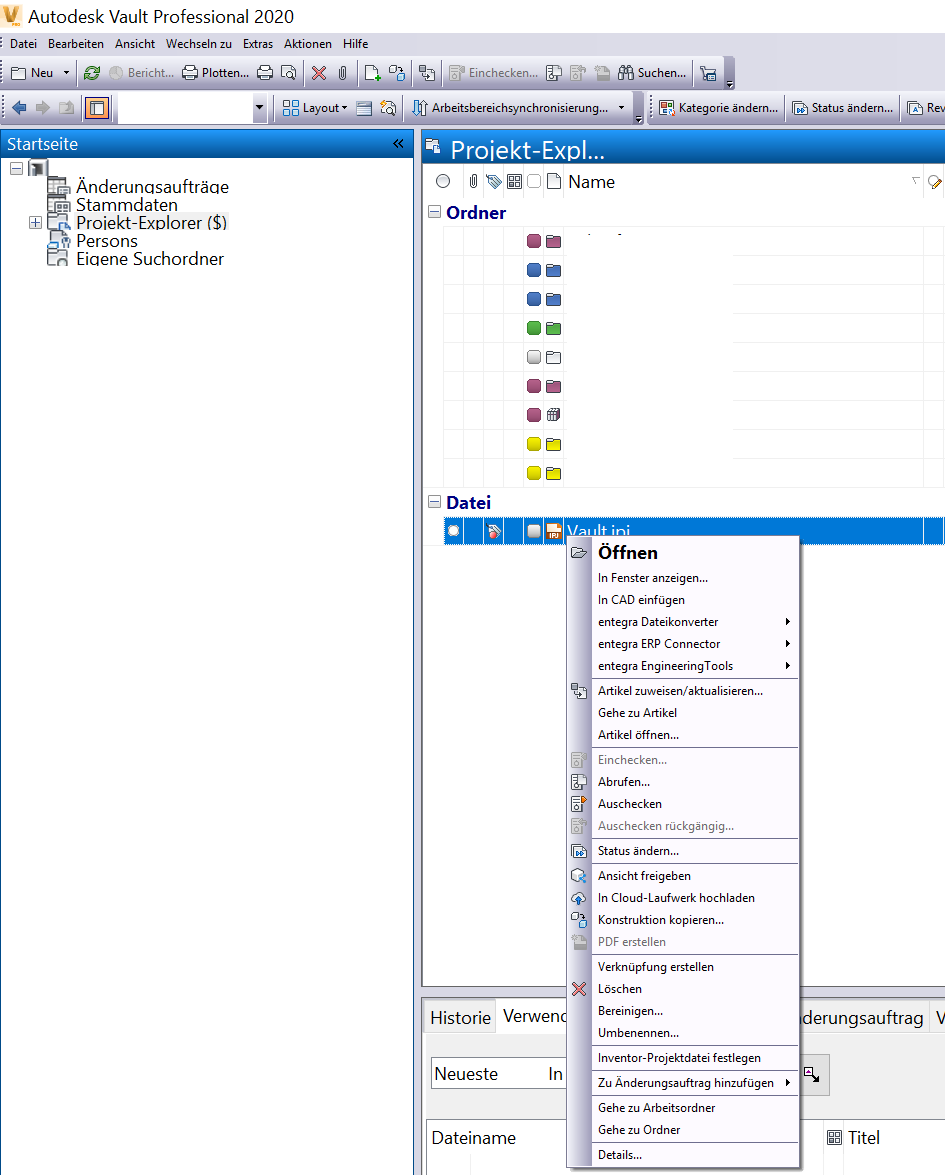The height and width of the screenshot is (1175, 948).
Task: Select Änderungsaufträge in the tree
Action: [x=152, y=187]
